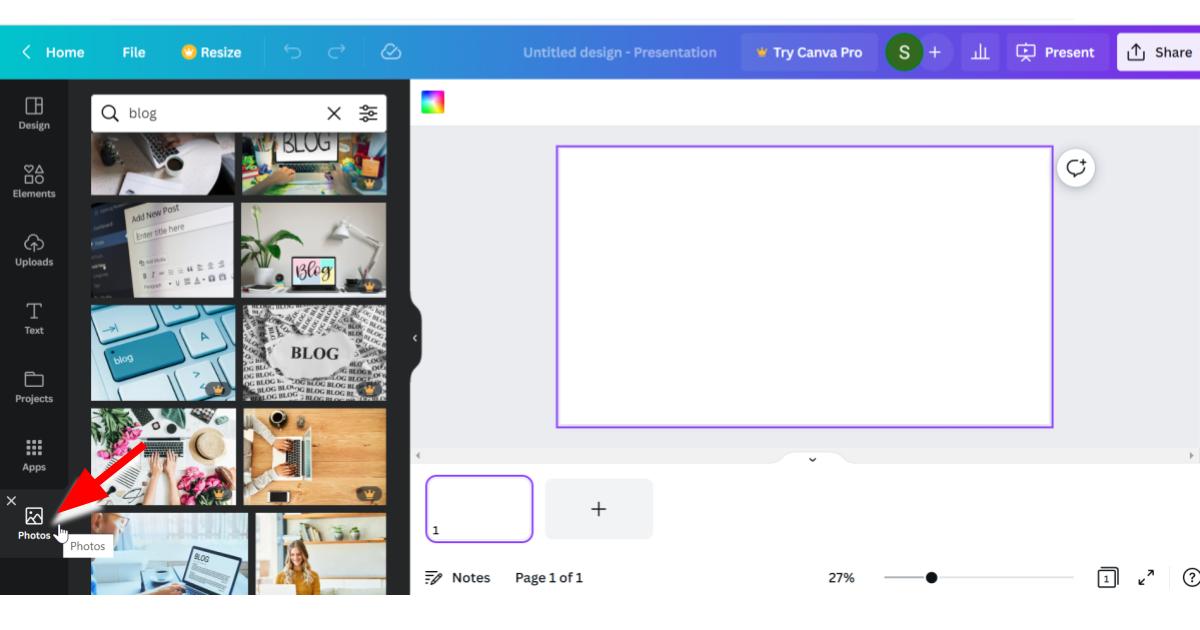Image resolution: width=1200 pixels, height=630 pixels.
Task: Go back to Home
Action: [x=53, y=52]
